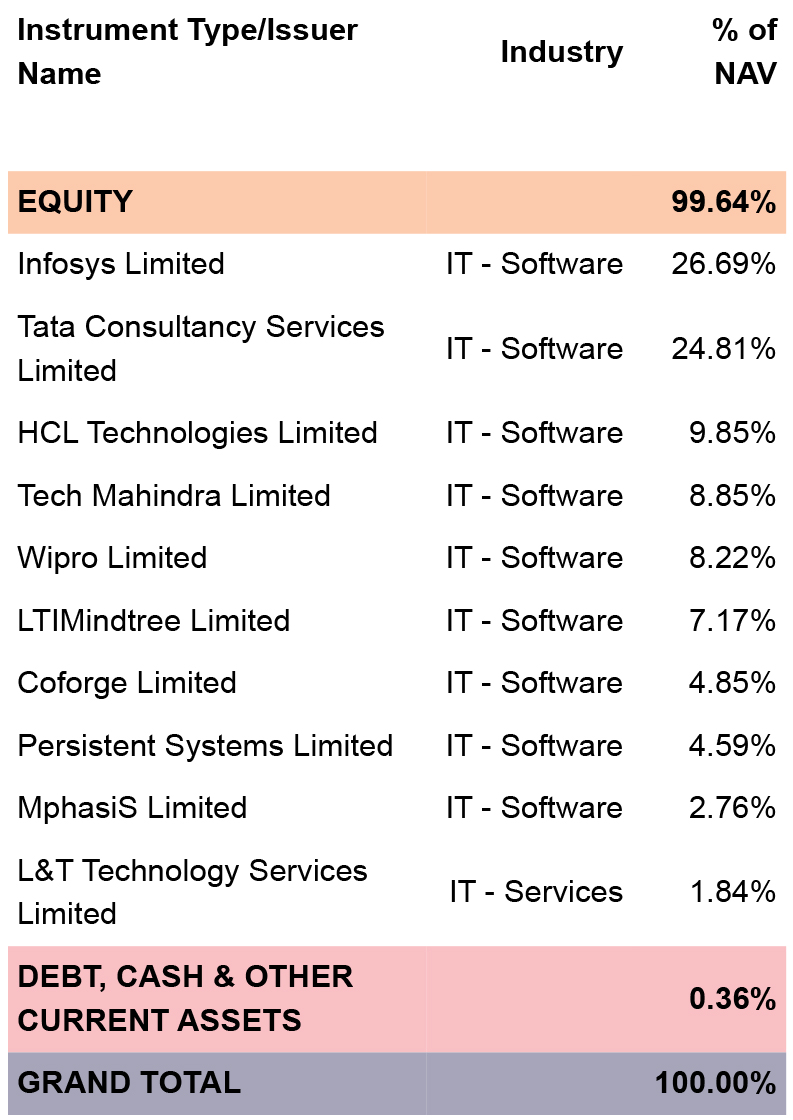Image resolution: width=793 pixels, height=1120 pixels.
Task: Click the Instrument Type/Issuer Name column header
Action: (x=187, y=51)
